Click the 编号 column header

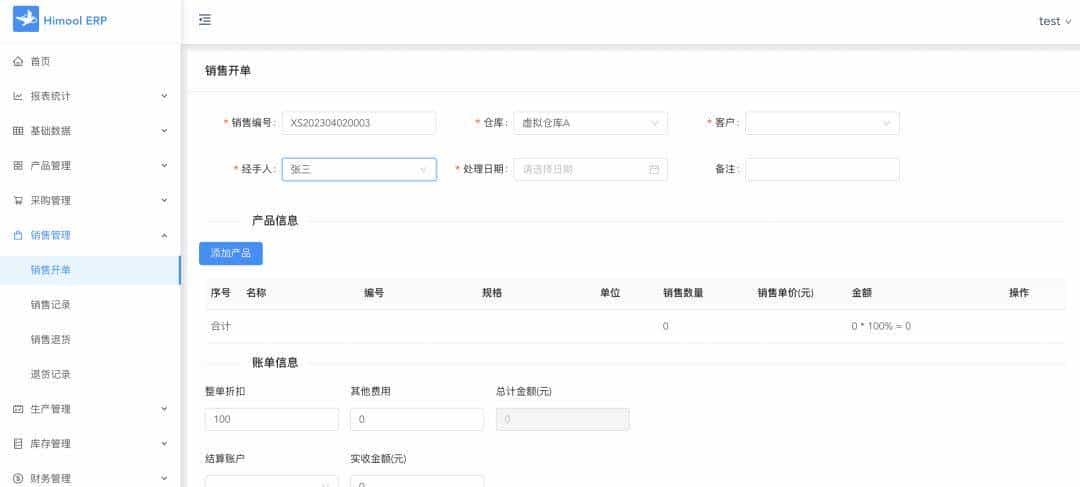(x=374, y=293)
